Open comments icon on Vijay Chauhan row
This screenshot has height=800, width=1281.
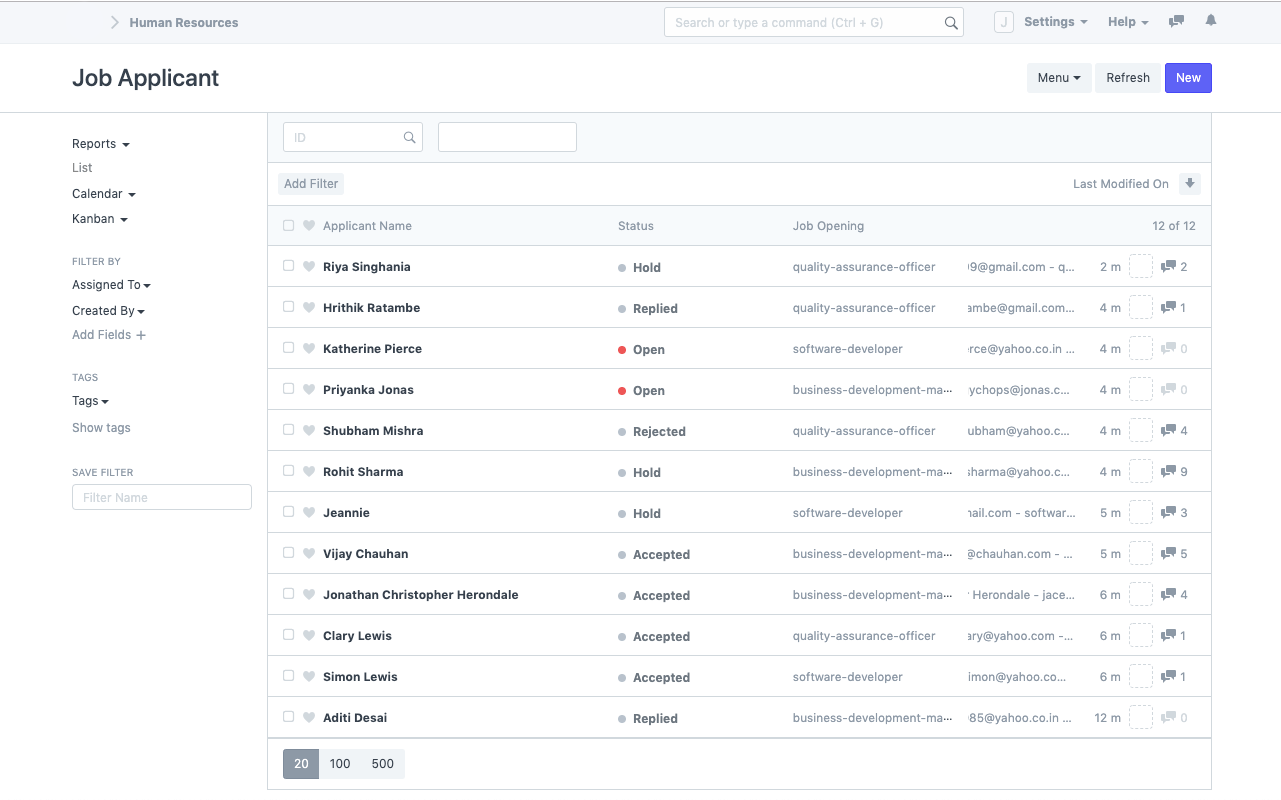(x=1168, y=554)
